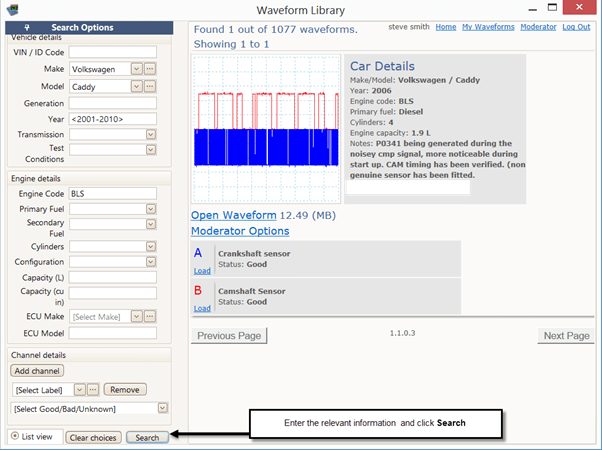This screenshot has width=602, height=450.
Task: Click the Camshaft Sensor label
Action: (x=252, y=291)
